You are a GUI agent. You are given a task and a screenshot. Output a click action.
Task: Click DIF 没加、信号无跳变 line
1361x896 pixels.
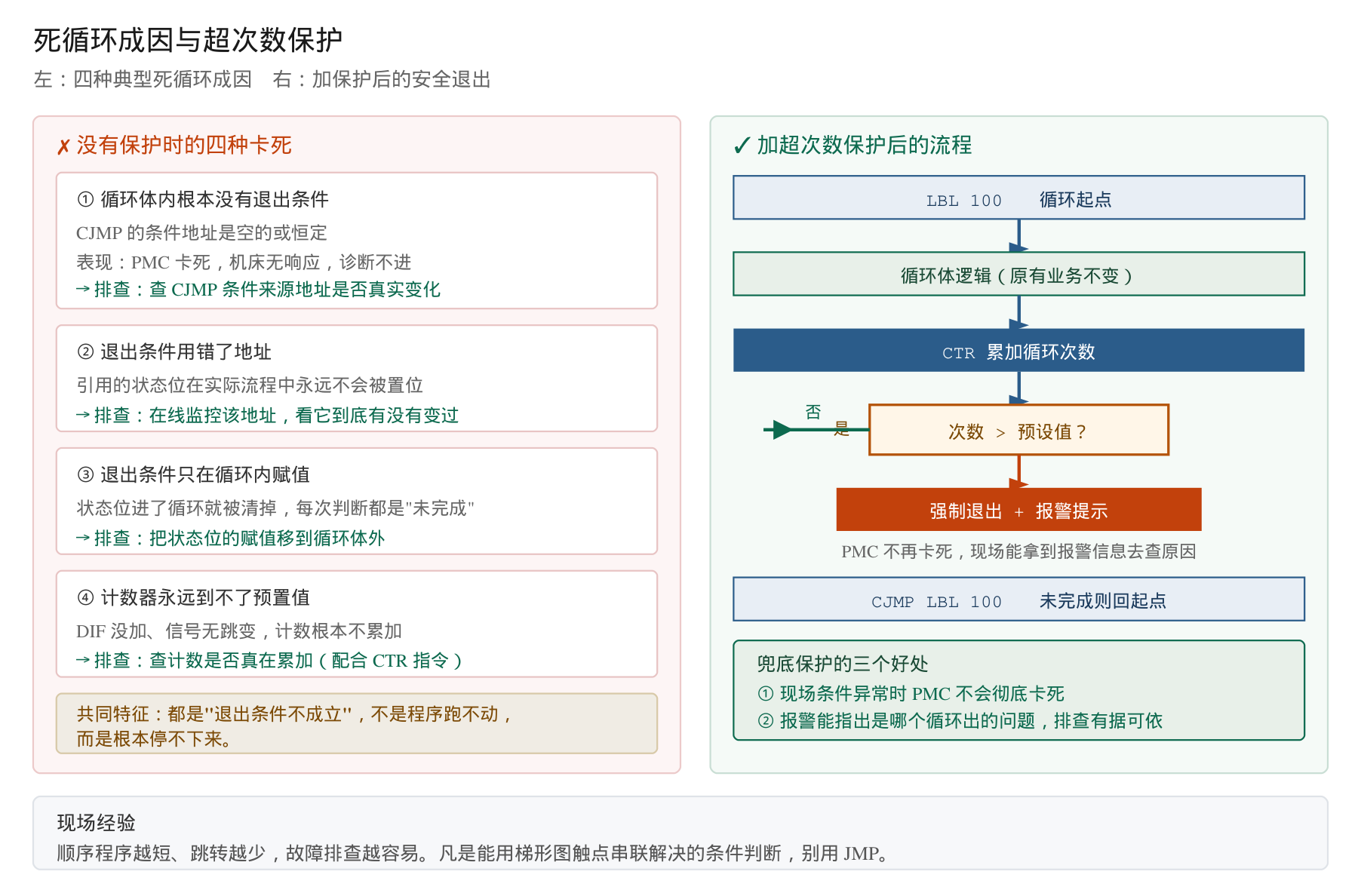click(x=239, y=631)
